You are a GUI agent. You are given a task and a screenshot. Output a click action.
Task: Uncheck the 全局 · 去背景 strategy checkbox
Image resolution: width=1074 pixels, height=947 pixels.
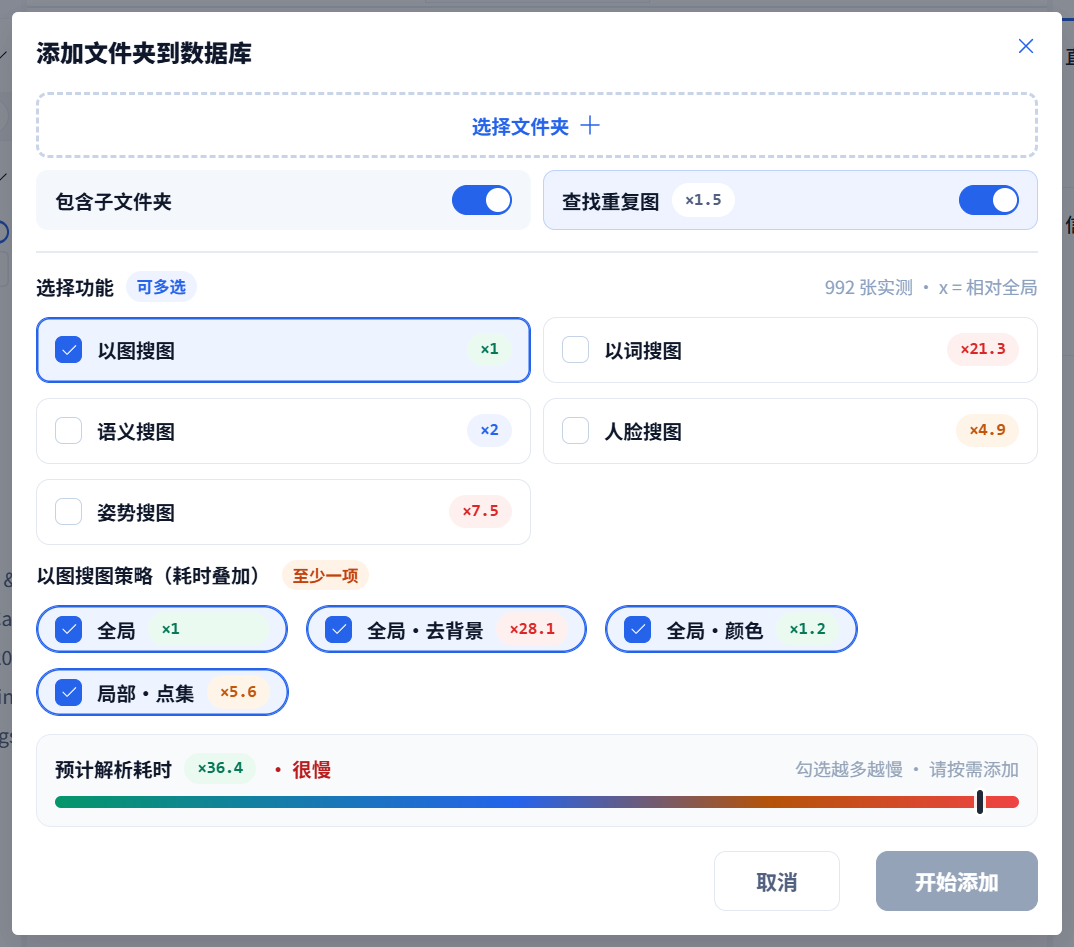338,629
